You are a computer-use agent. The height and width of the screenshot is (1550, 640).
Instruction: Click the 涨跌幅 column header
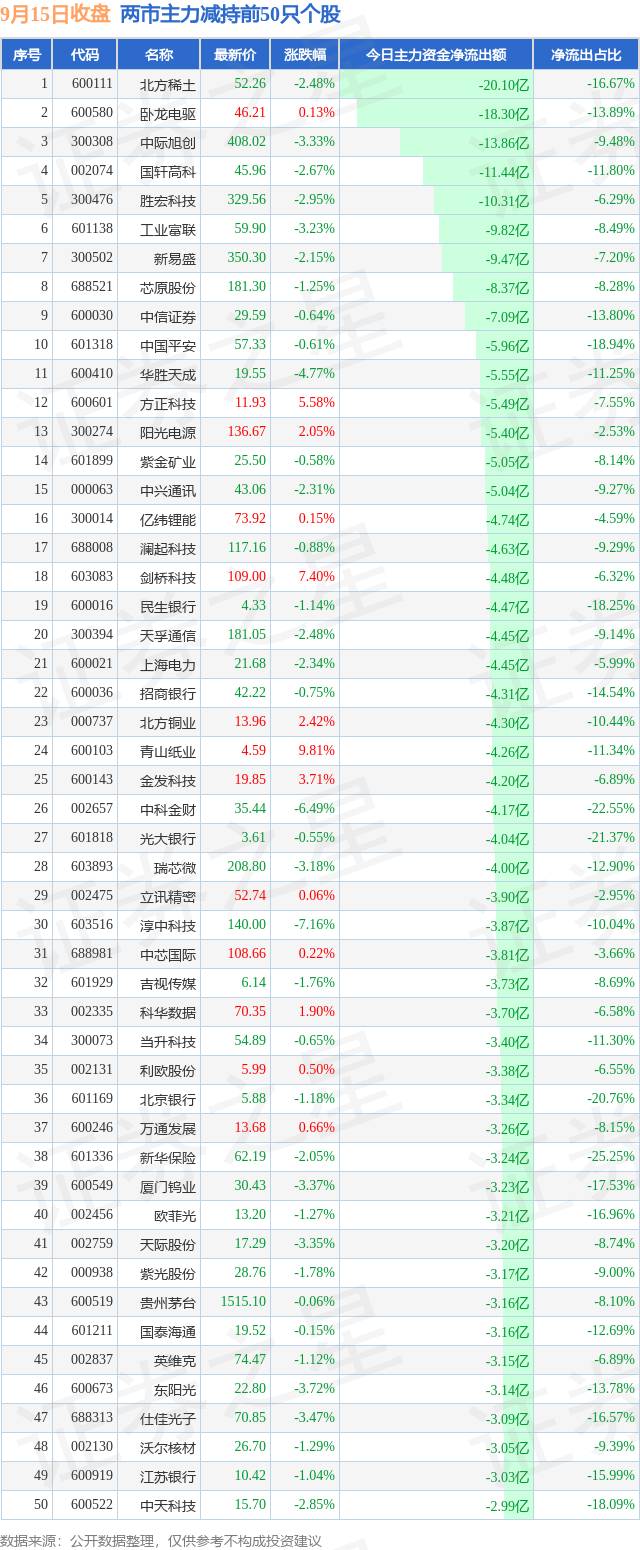click(304, 55)
